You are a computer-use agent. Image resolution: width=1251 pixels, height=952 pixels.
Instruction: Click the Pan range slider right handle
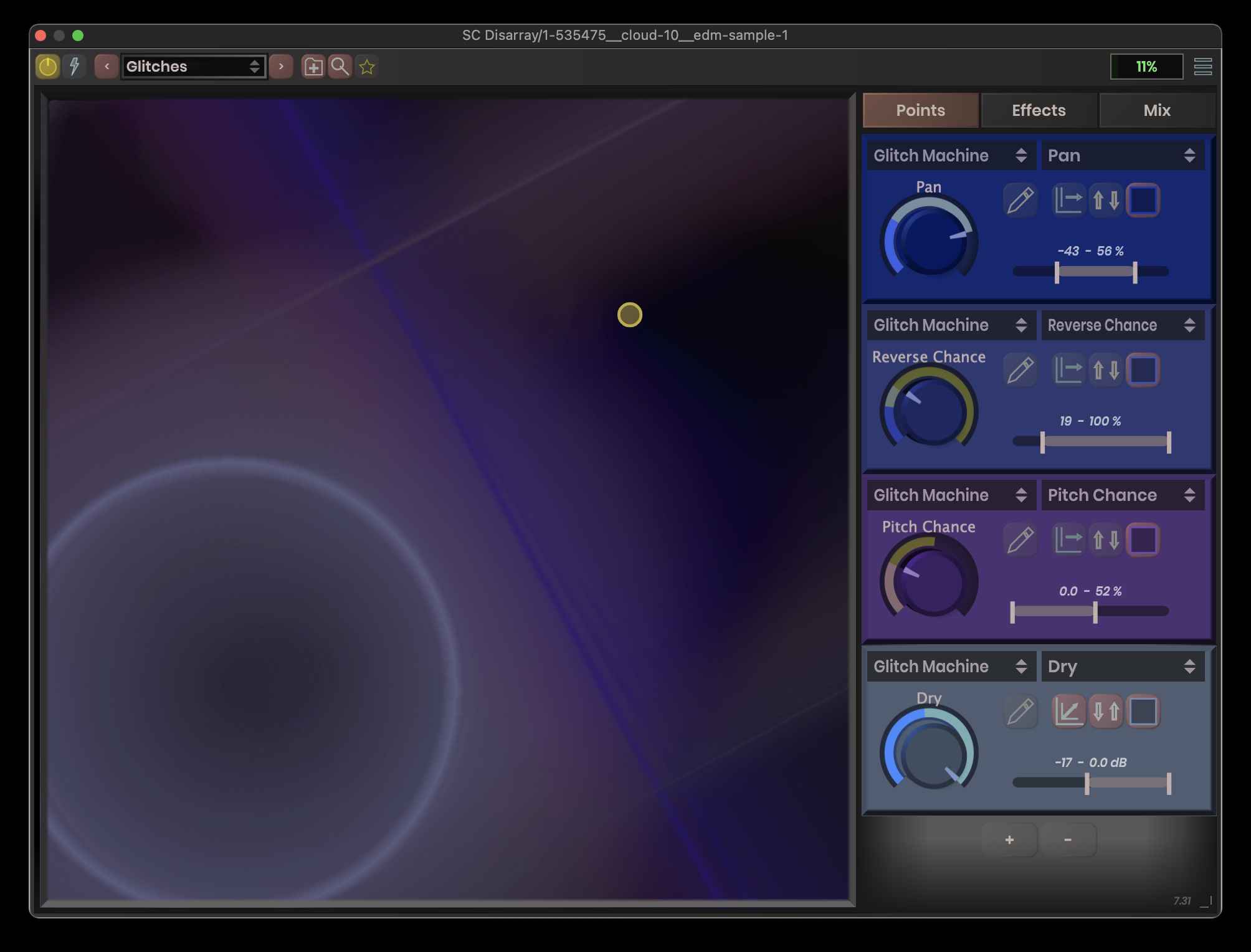click(1135, 272)
